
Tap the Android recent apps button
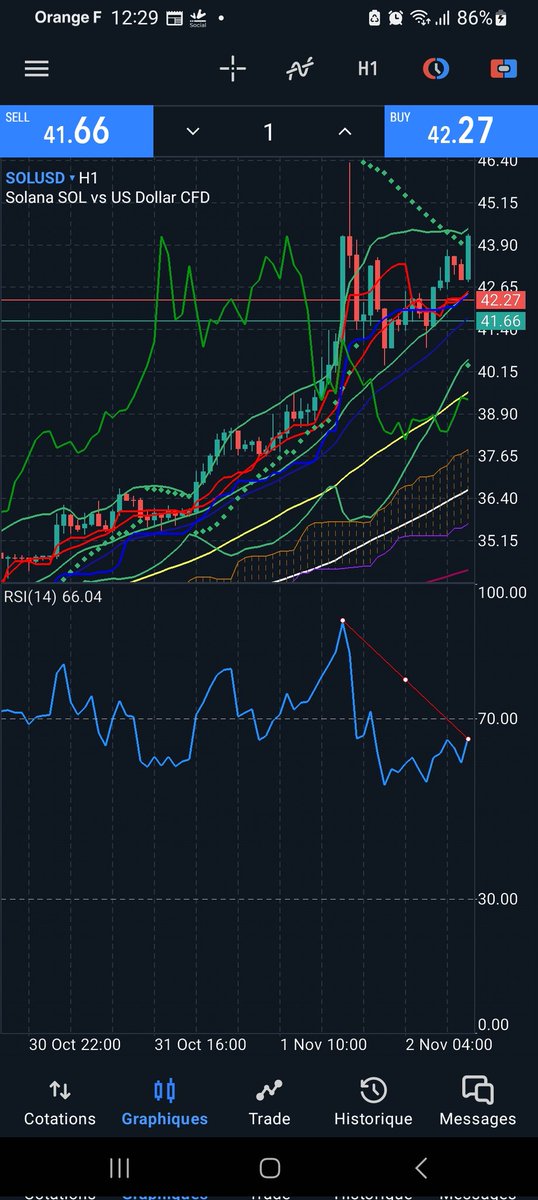pos(119,1167)
